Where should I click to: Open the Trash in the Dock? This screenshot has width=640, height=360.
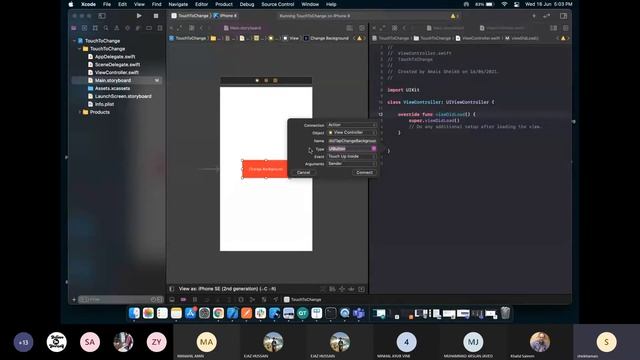tap(505, 313)
